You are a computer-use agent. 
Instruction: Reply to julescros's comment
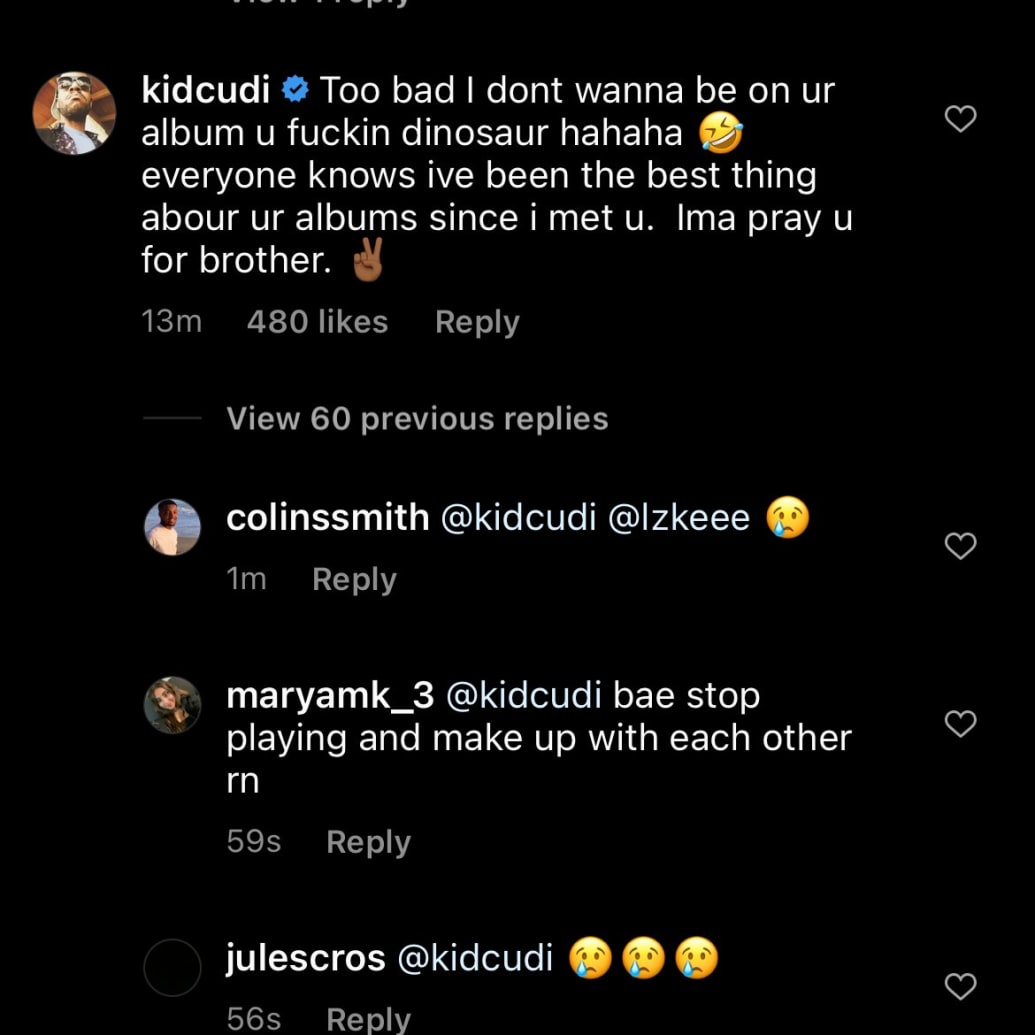pos(368,1019)
